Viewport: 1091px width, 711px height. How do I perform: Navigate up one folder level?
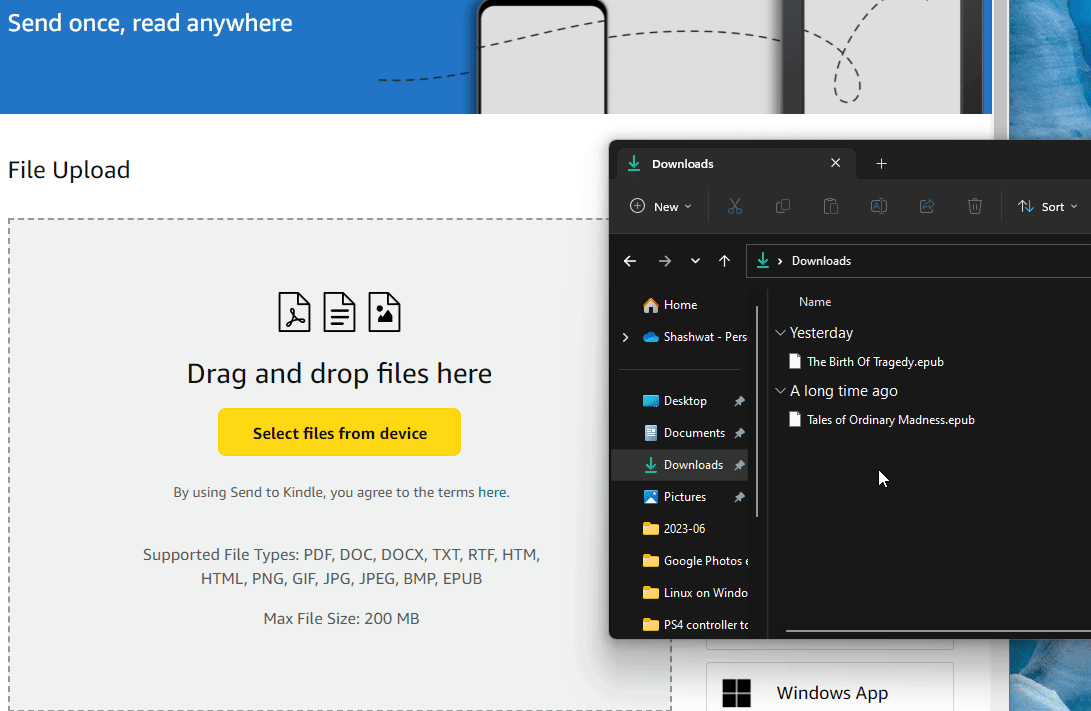tap(725, 261)
